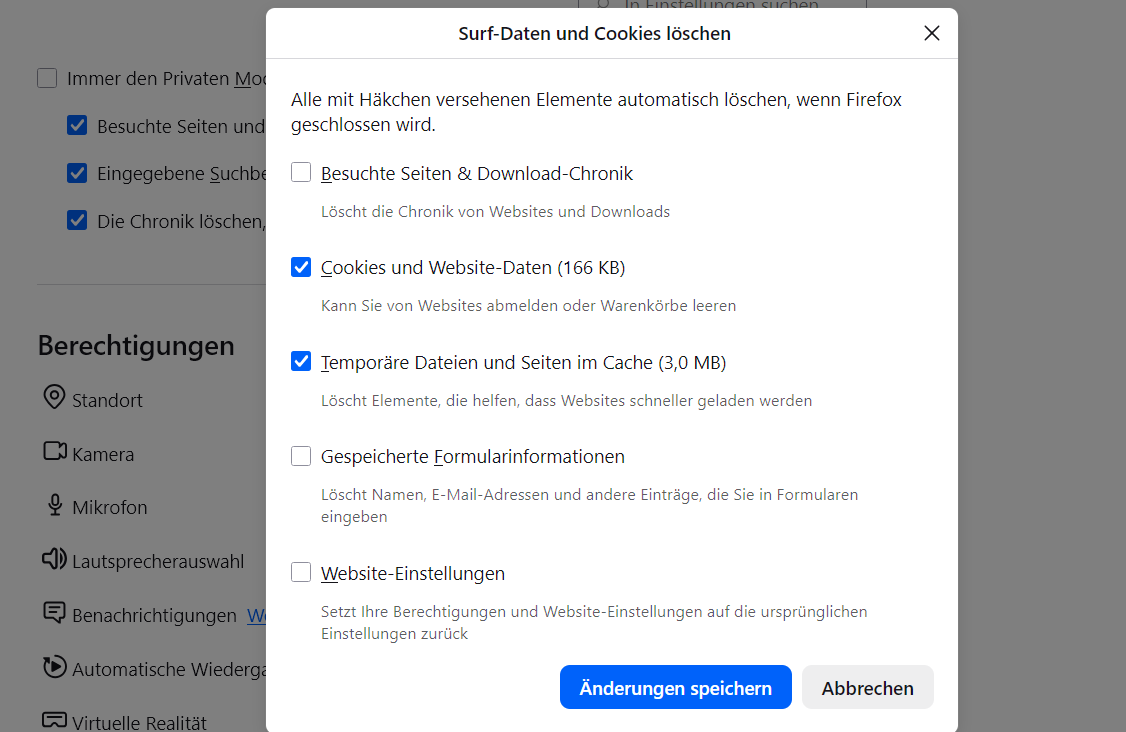Close the Surf-Daten dialog with X
Screen dimensions: 1126x732
[932, 33]
